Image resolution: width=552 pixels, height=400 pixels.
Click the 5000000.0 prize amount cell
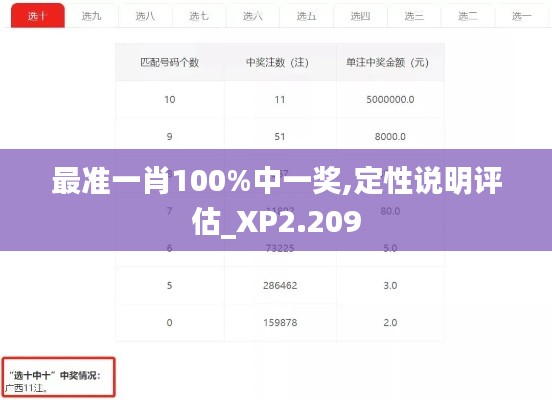390,100
